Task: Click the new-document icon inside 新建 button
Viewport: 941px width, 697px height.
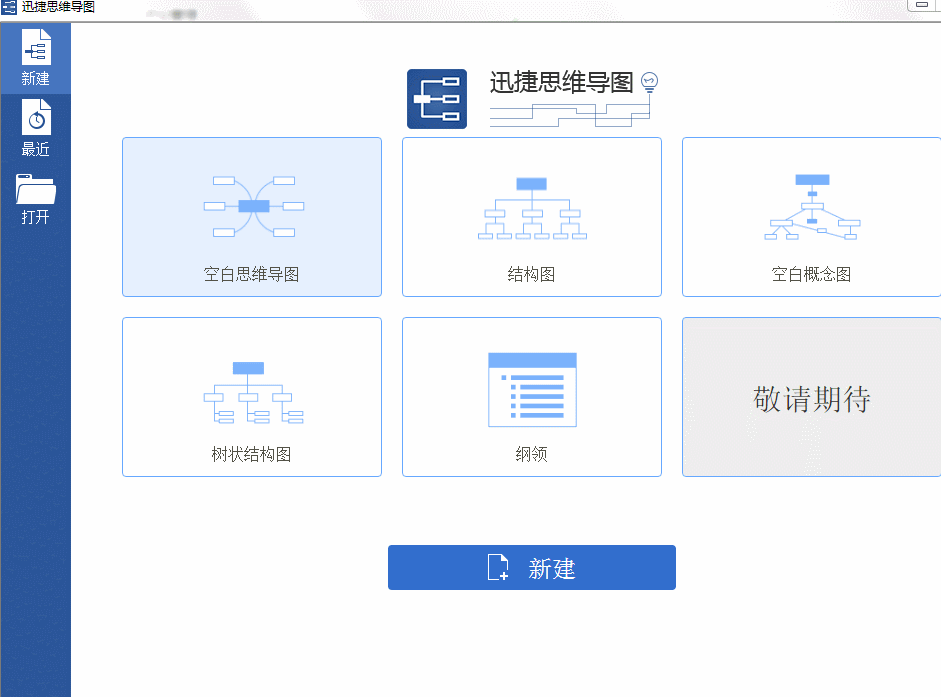Action: (x=497, y=567)
